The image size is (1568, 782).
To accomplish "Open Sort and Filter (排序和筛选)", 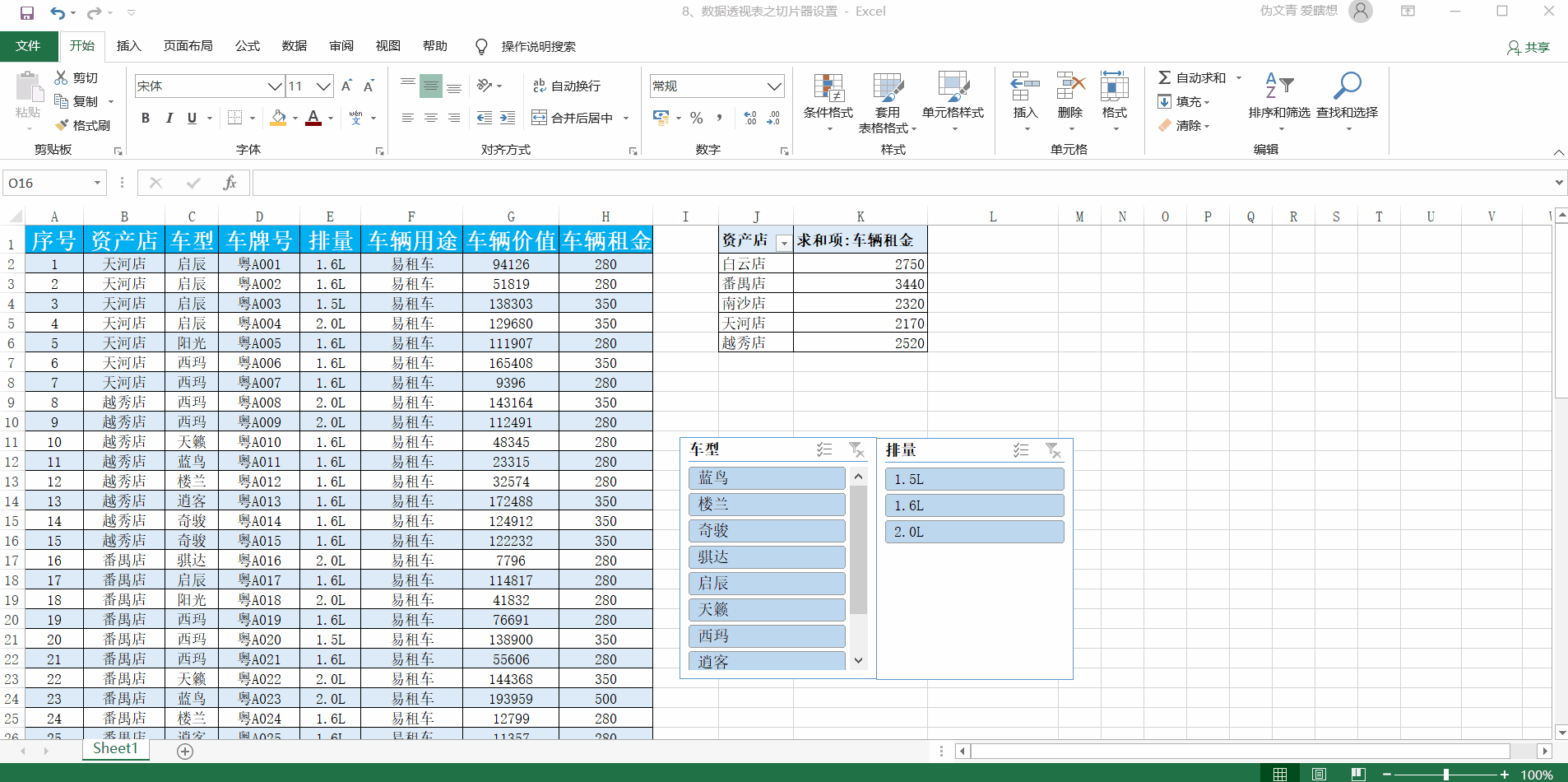I will (1279, 100).
